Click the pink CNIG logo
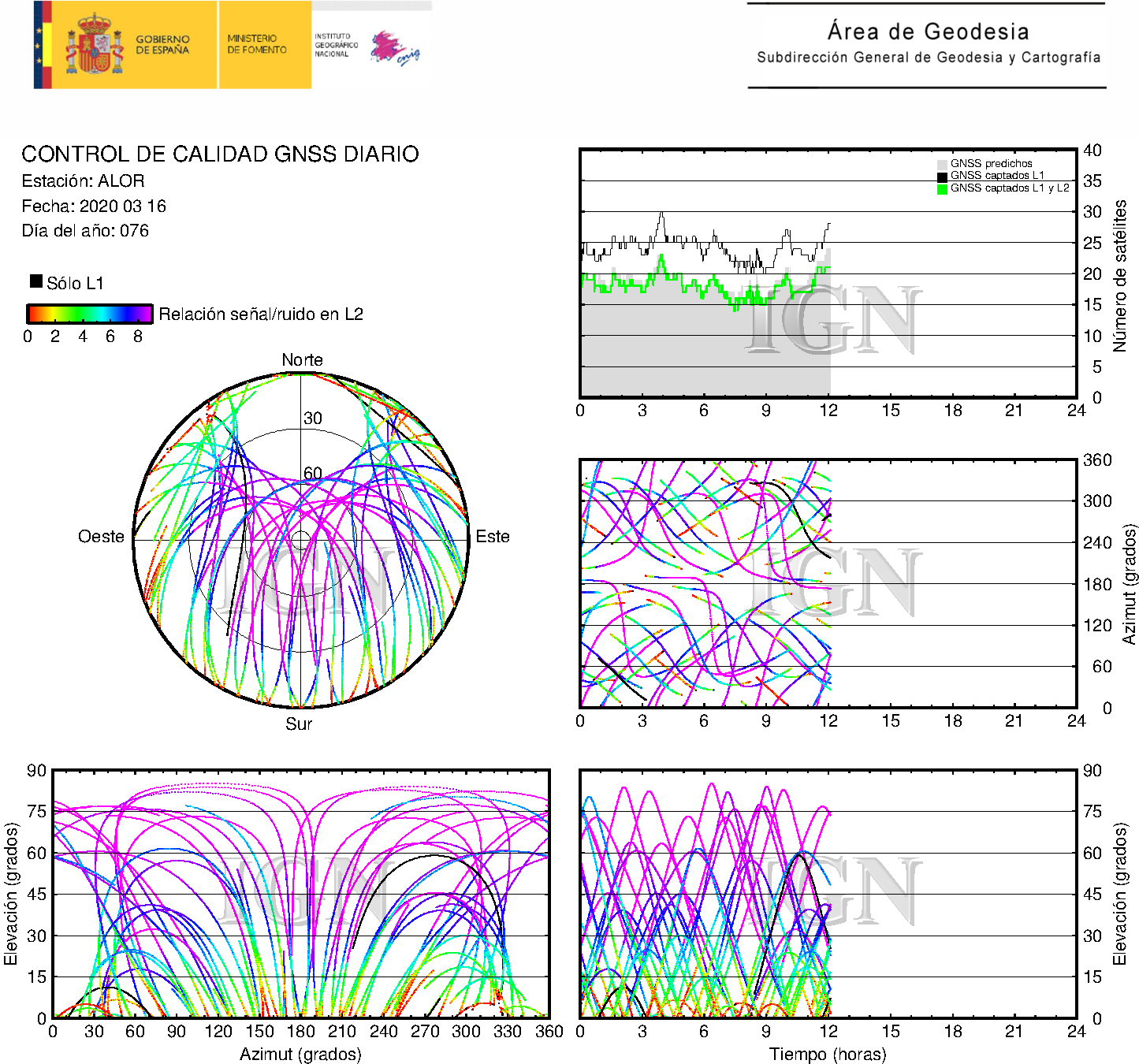This screenshot has height=1064, width=1139. (394, 49)
